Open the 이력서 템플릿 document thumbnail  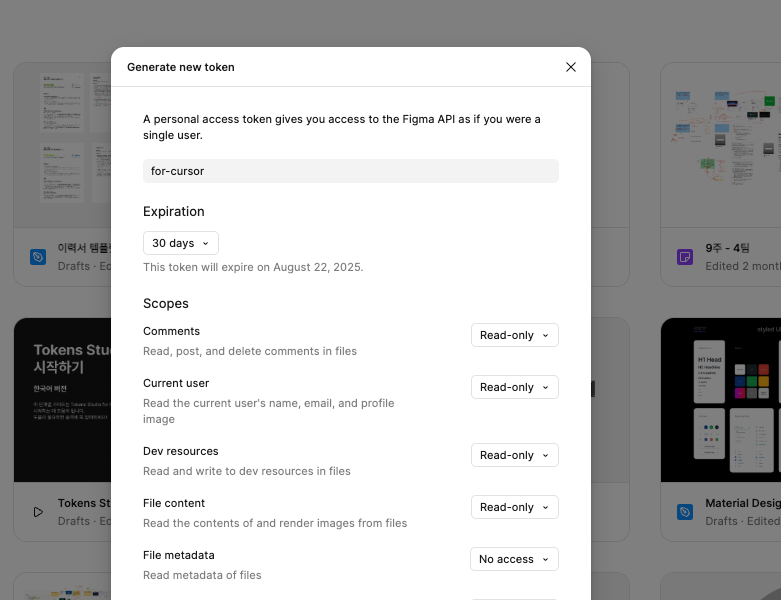(63, 145)
